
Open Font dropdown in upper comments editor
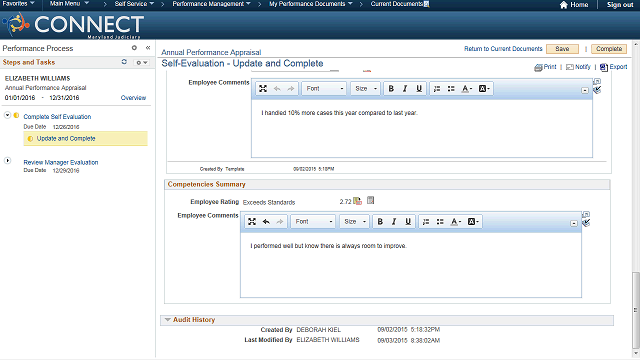[x=324, y=89]
